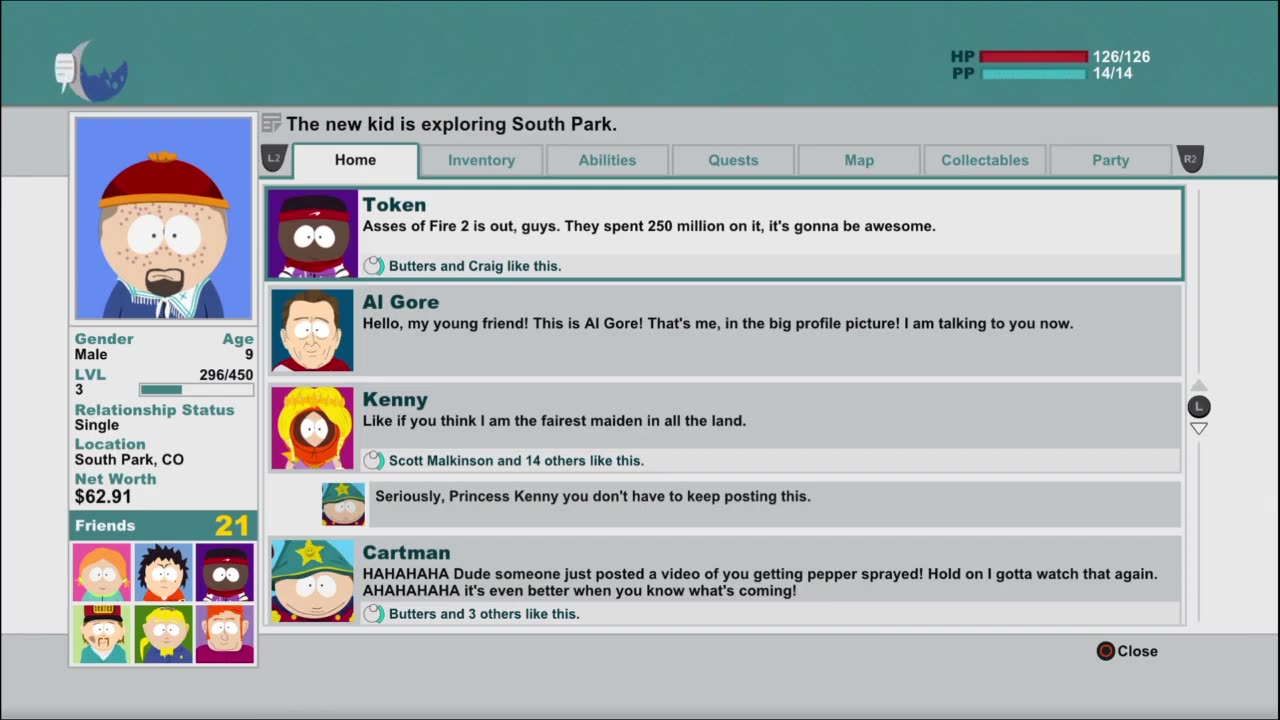This screenshot has width=1280, height=720.
Task: Click Cartman's pepper sprayed video post text
Action: (760, 582)
